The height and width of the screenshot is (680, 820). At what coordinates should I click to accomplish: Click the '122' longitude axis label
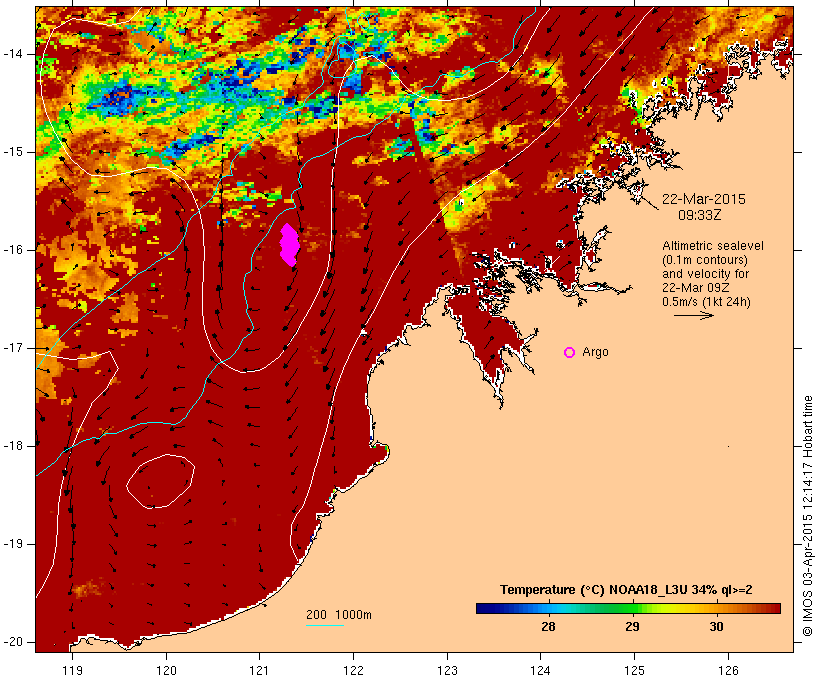click(x=354, y=670)
